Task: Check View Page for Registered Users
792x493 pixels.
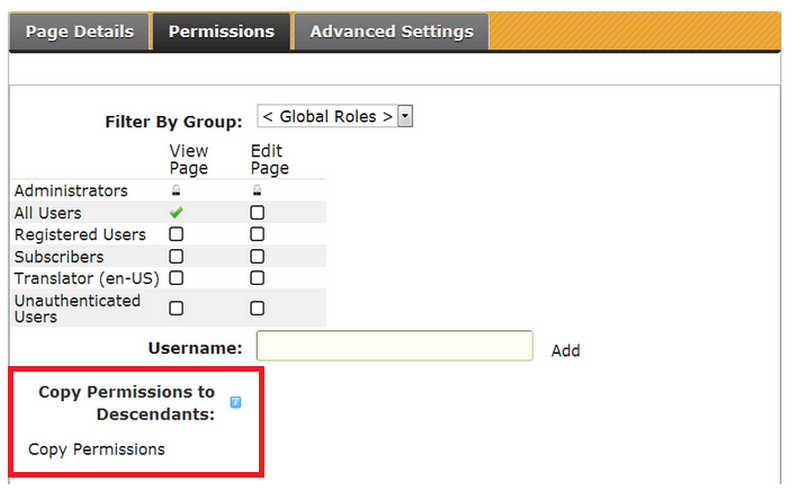Action: click(176, 235)
